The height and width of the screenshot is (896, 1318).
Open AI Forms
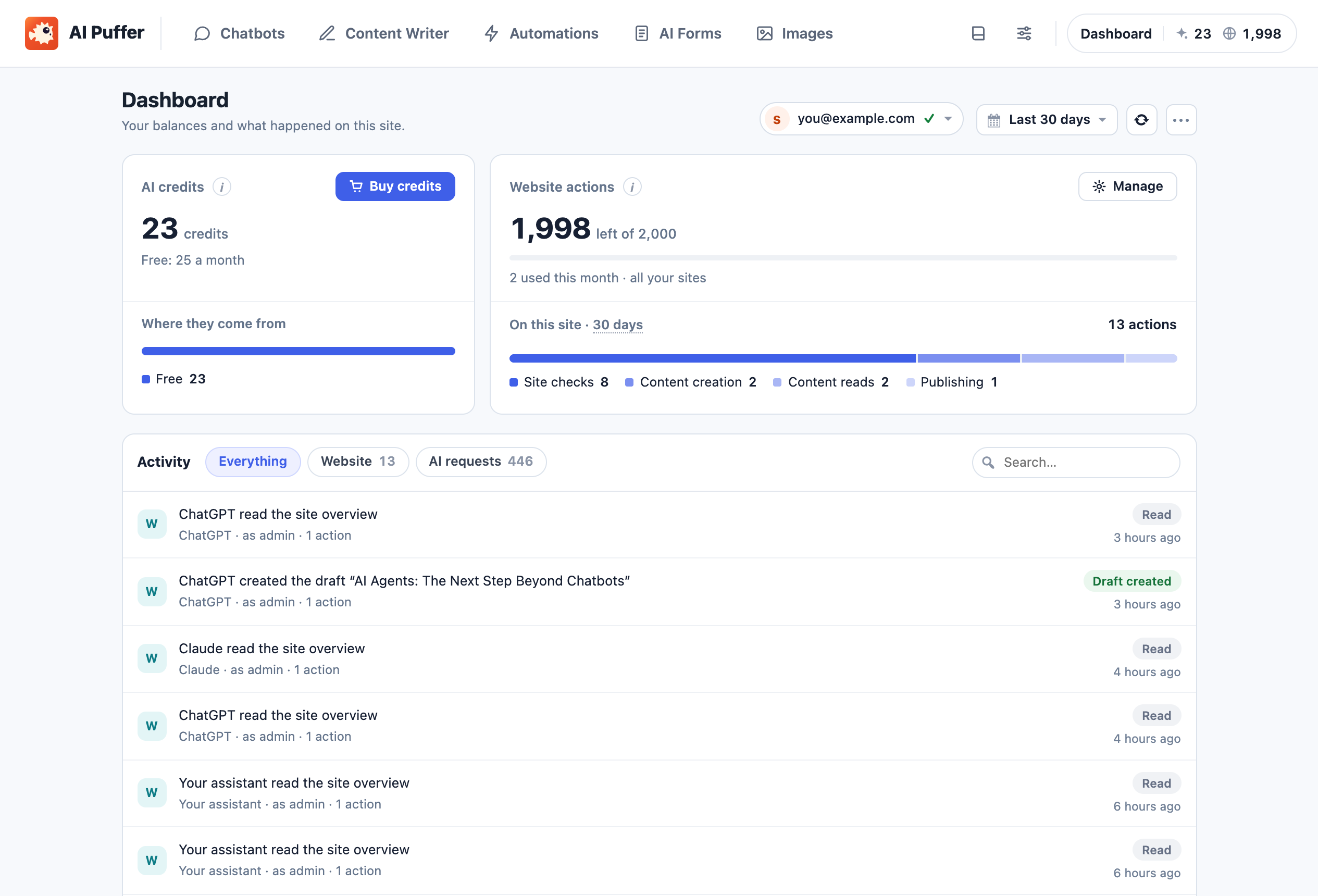click(678, 33)
